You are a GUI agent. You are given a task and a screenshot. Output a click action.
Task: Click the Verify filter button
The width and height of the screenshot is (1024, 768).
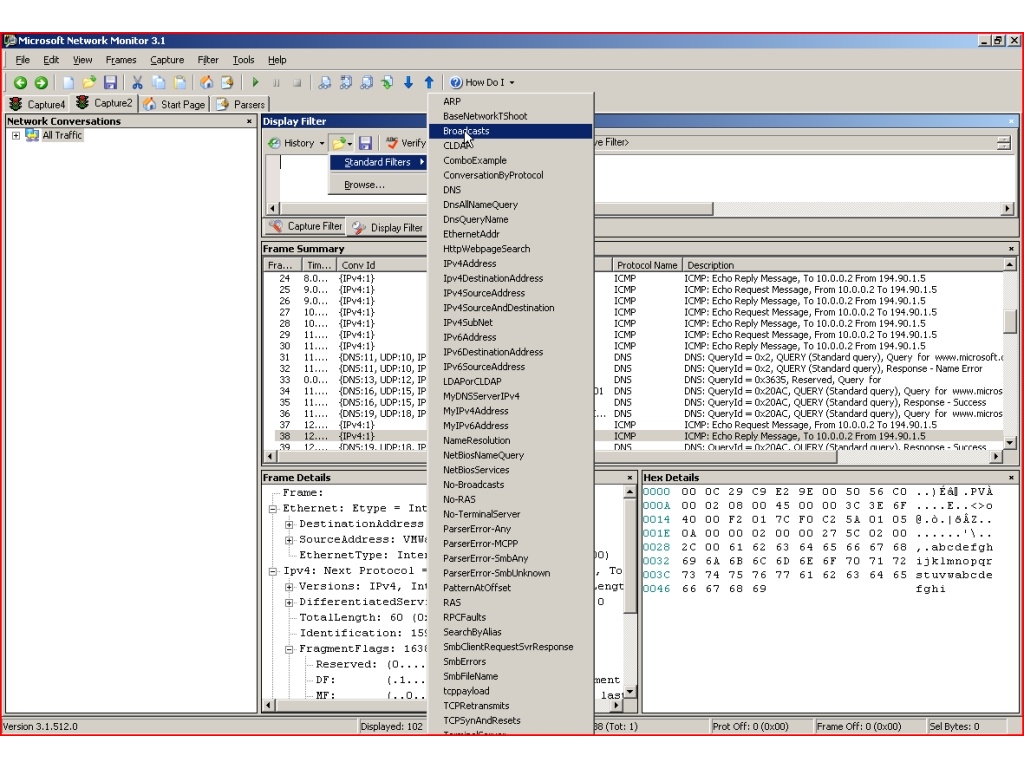click(406, 143)
